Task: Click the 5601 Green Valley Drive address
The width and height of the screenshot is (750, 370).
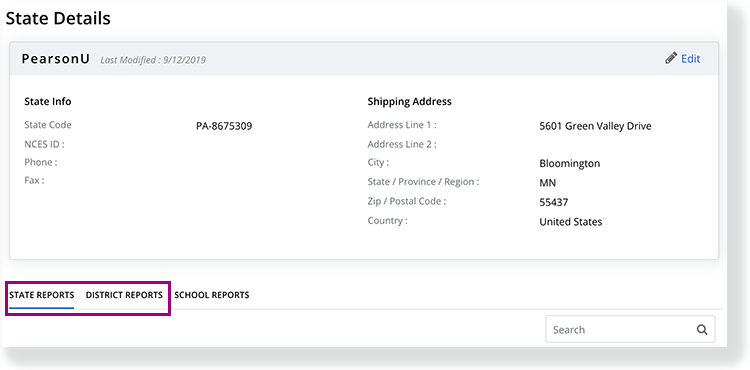Action: [x=595, y=126]
